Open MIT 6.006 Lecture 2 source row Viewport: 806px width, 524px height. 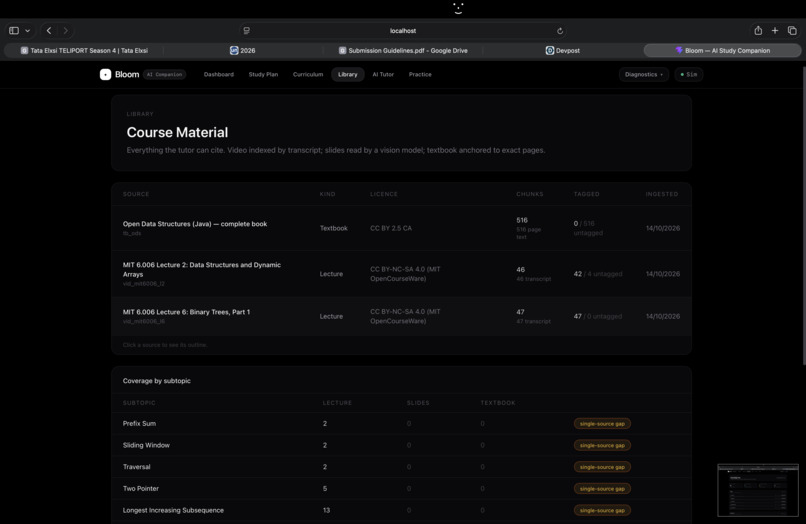[401, 274]
